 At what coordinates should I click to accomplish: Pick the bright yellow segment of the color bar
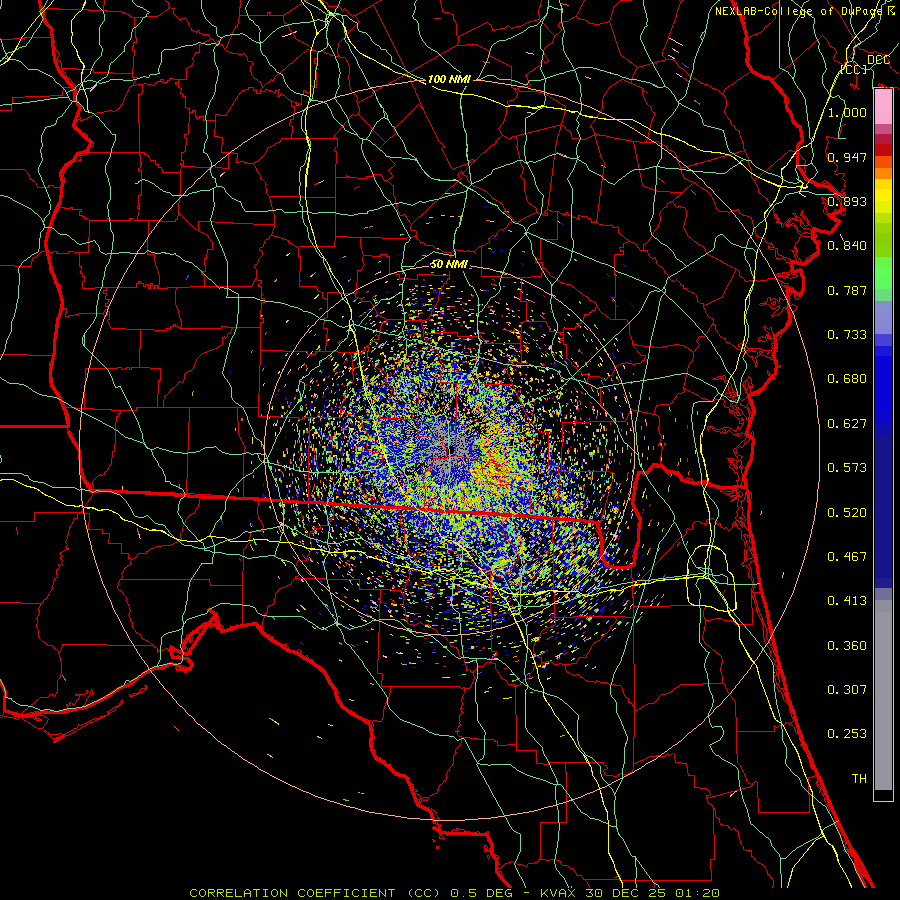(x=883, y=197)
